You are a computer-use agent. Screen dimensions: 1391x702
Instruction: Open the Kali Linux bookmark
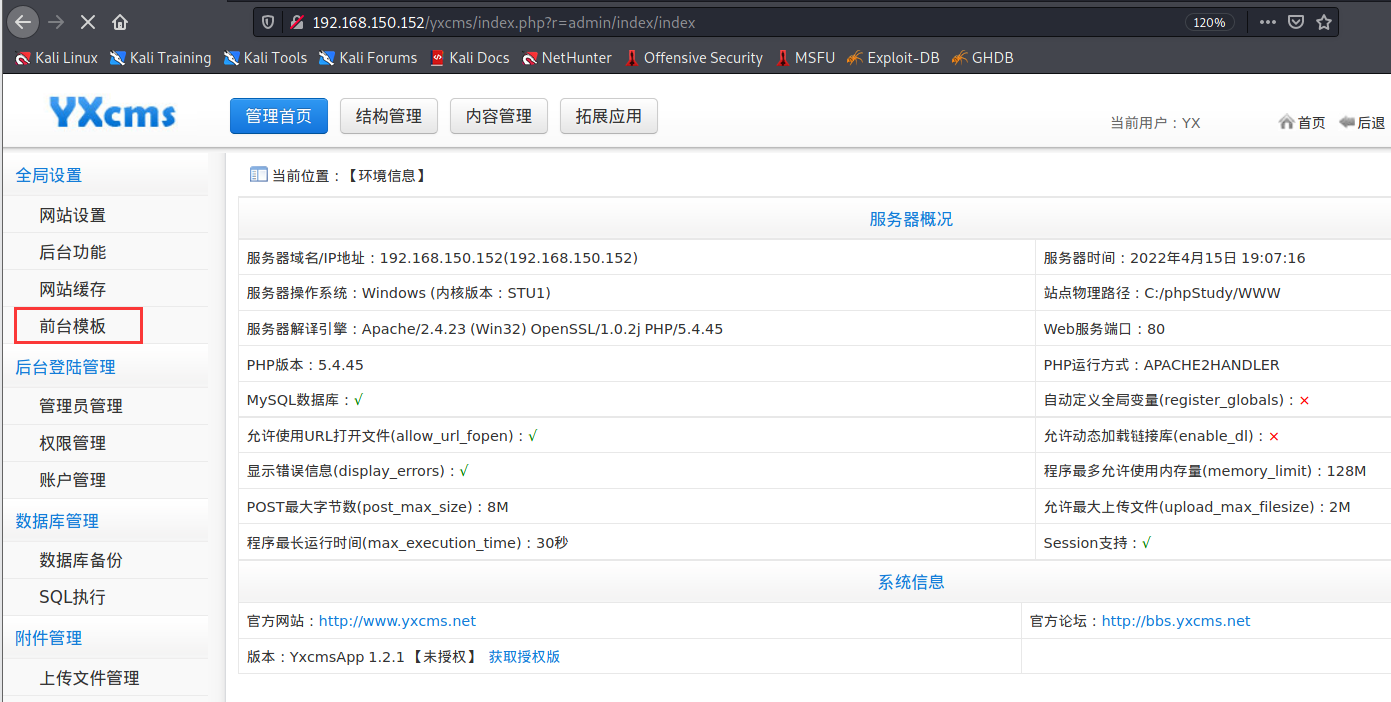pyautogui.click(x=56, y=58)
